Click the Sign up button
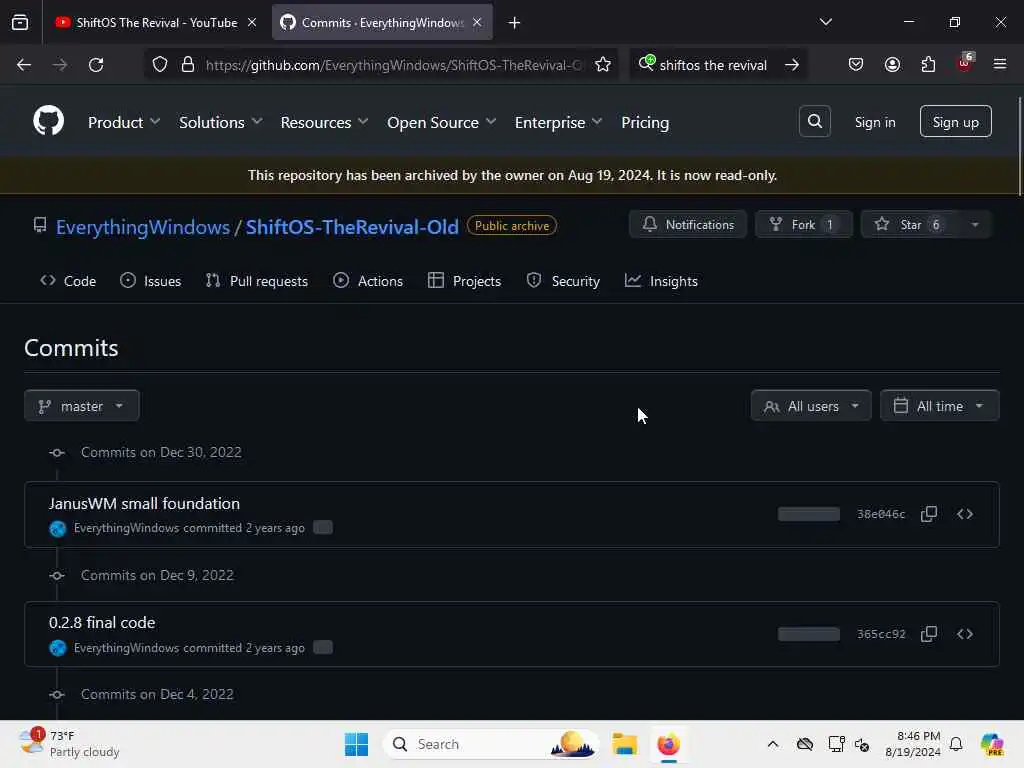 point(955,121)
